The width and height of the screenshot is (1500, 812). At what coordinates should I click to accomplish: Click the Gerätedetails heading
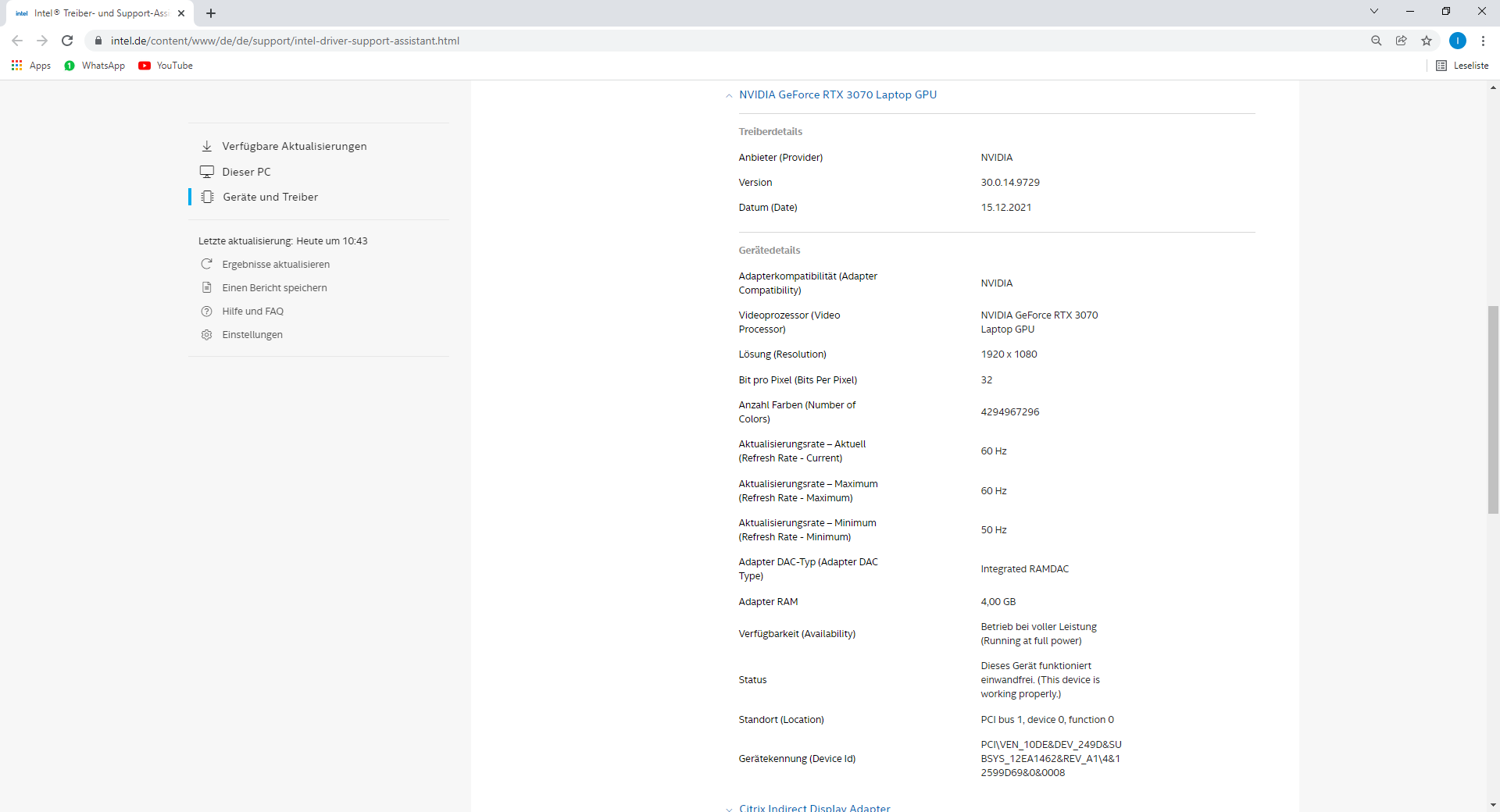pos(770,251)
